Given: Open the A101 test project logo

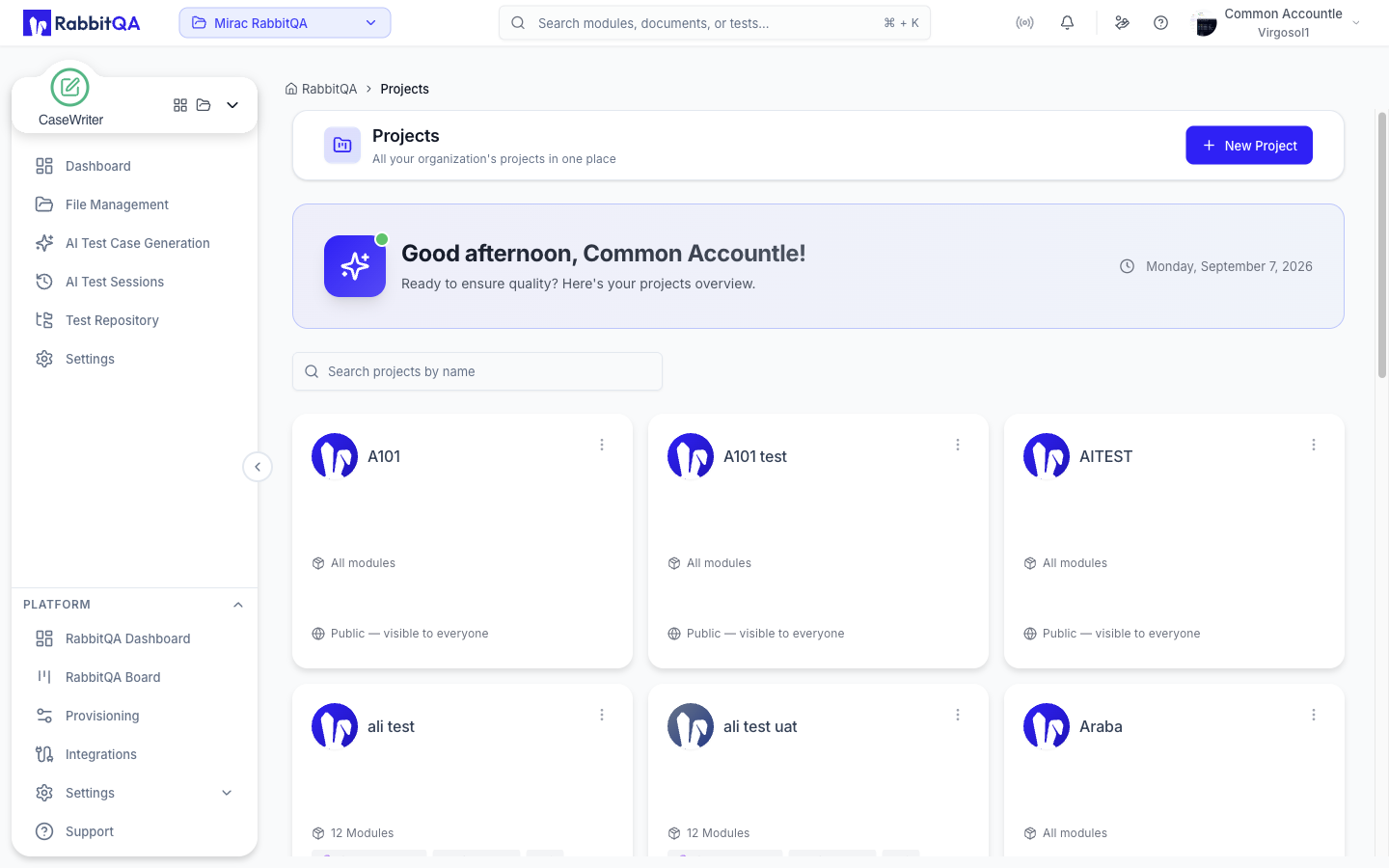Looking at the screenshot, I should (x=691, y=456).
